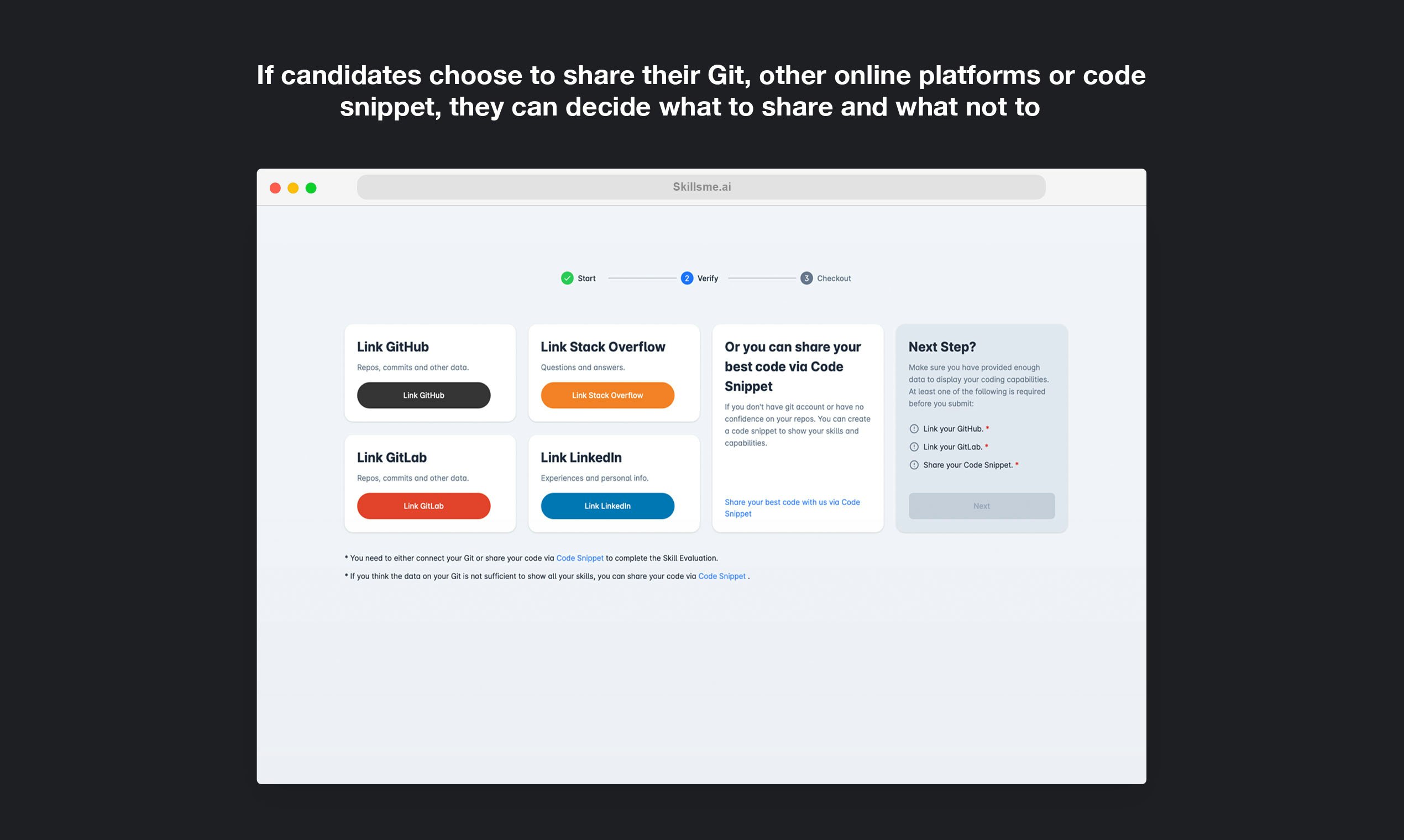Select the Verify step circle icon
Viewport: 1404px width, 840px height.
(x=687, y=278)
